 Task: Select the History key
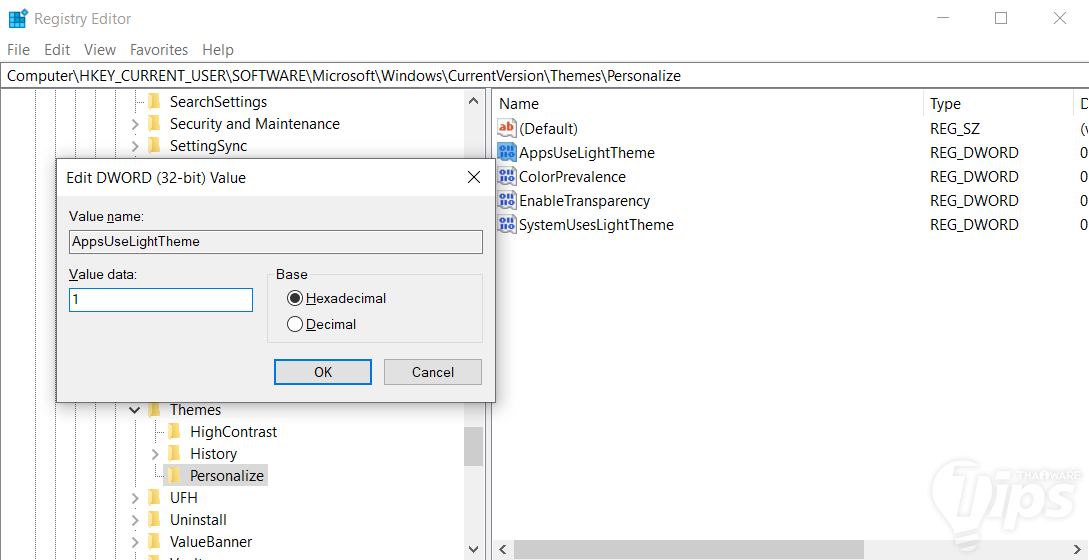pyautogui.click(x=213, y=454)
